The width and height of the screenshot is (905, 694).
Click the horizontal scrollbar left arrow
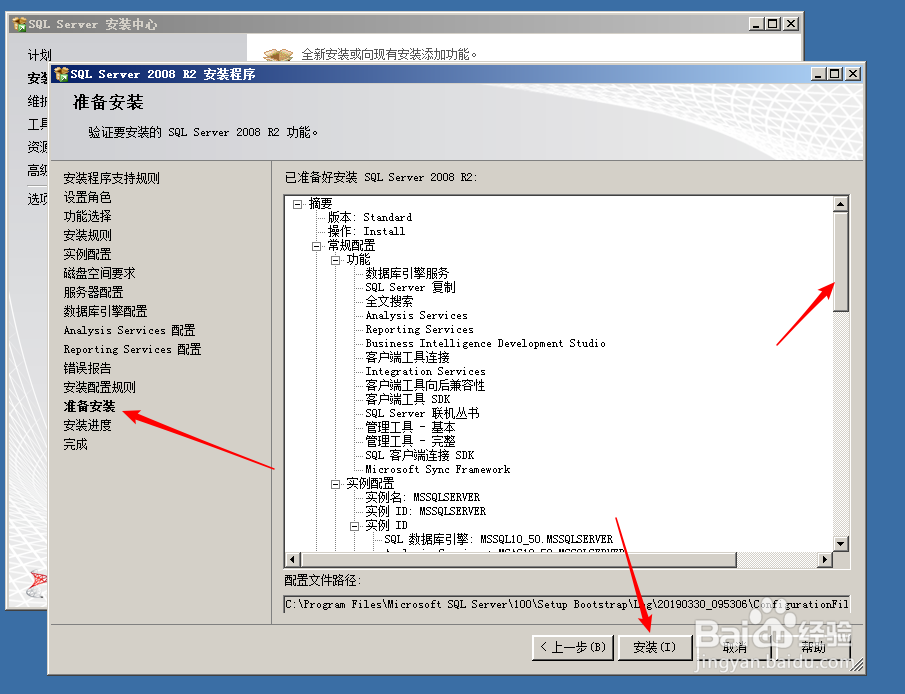293,559
